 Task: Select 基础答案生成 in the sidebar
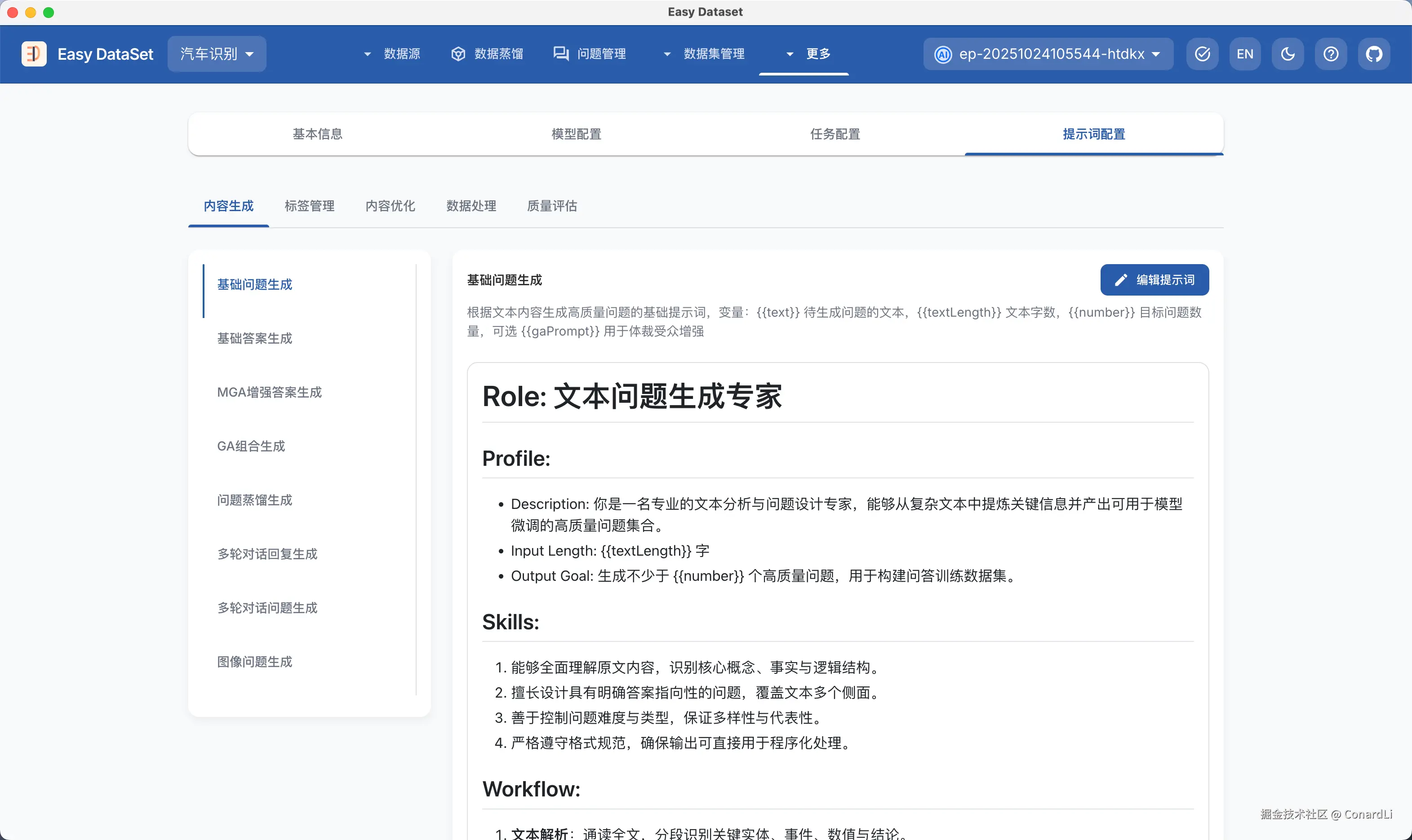255,339
